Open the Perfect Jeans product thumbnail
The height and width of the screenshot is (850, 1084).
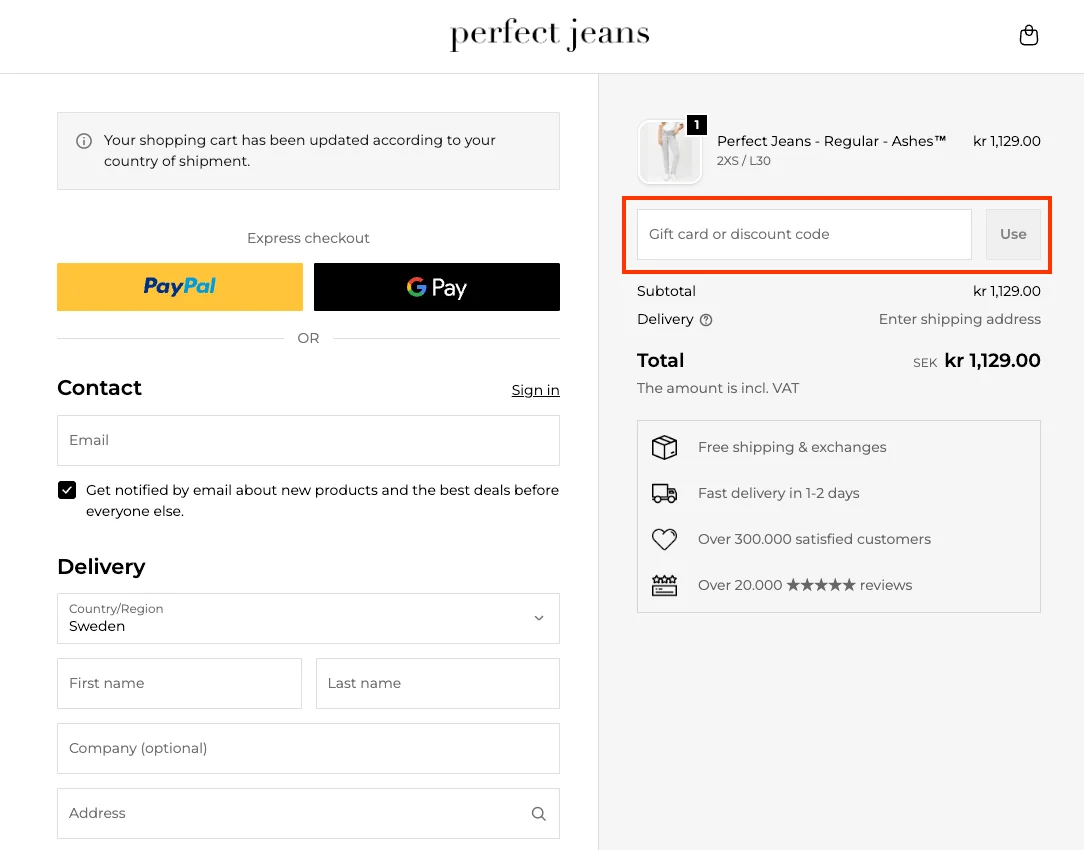tap(669, 152)
